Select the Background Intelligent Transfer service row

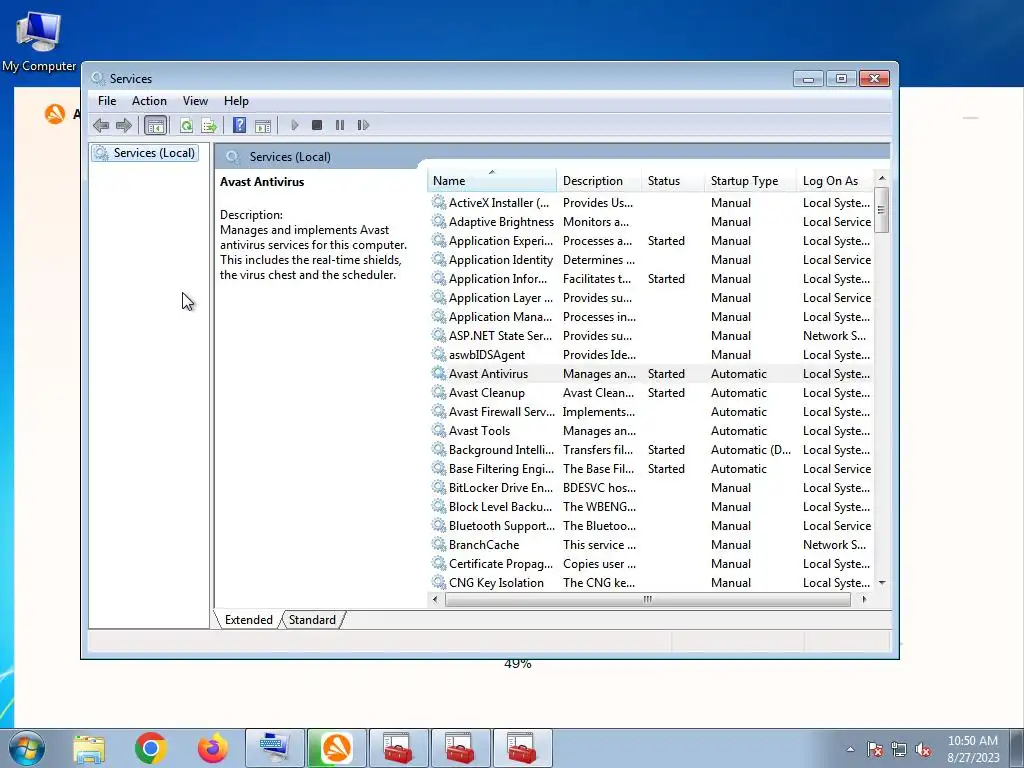[651, 449]
